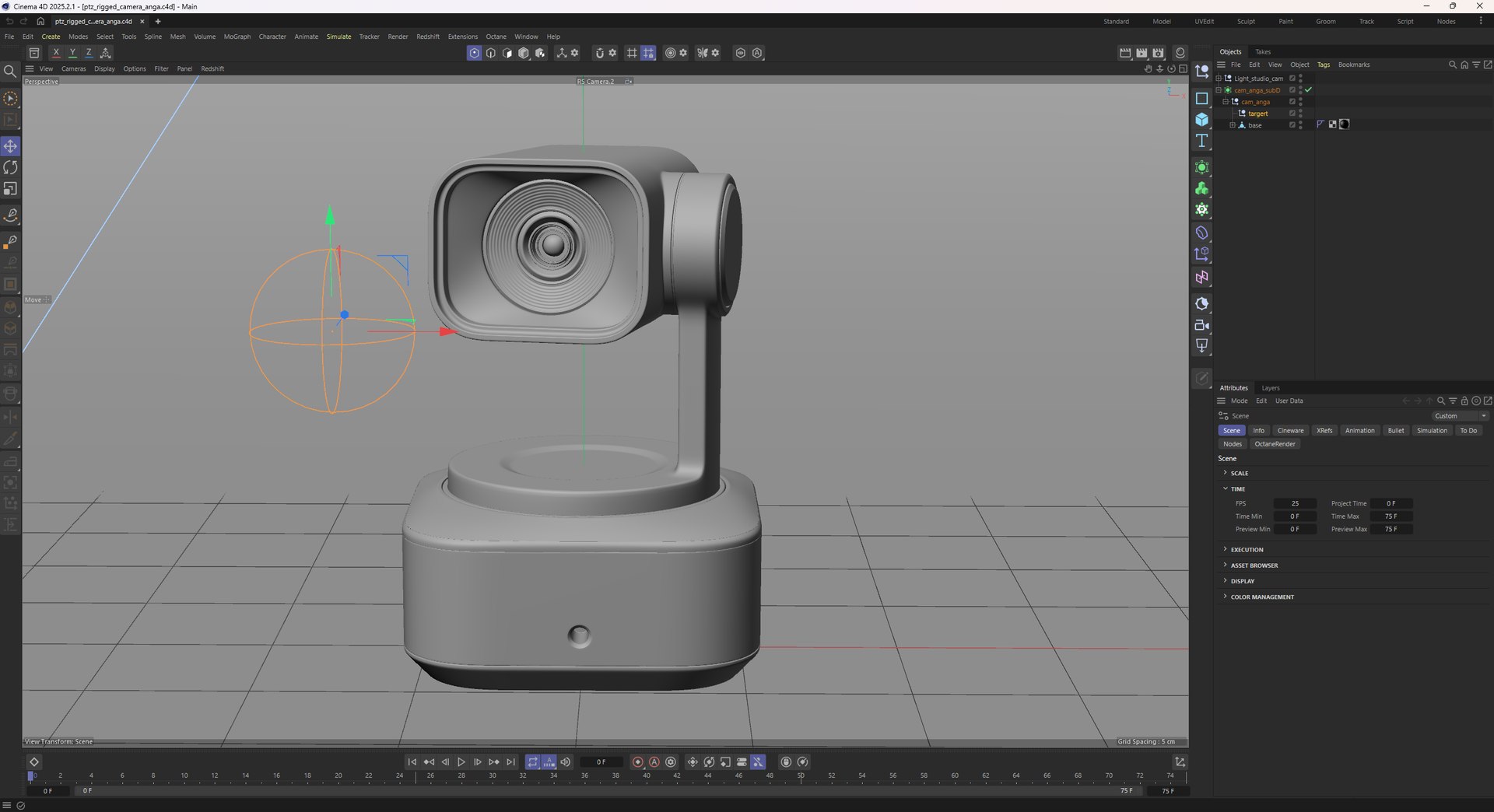Toggle visibility dots of target object
This screenshot has width=1494, height=812.
click(1300, 114)
